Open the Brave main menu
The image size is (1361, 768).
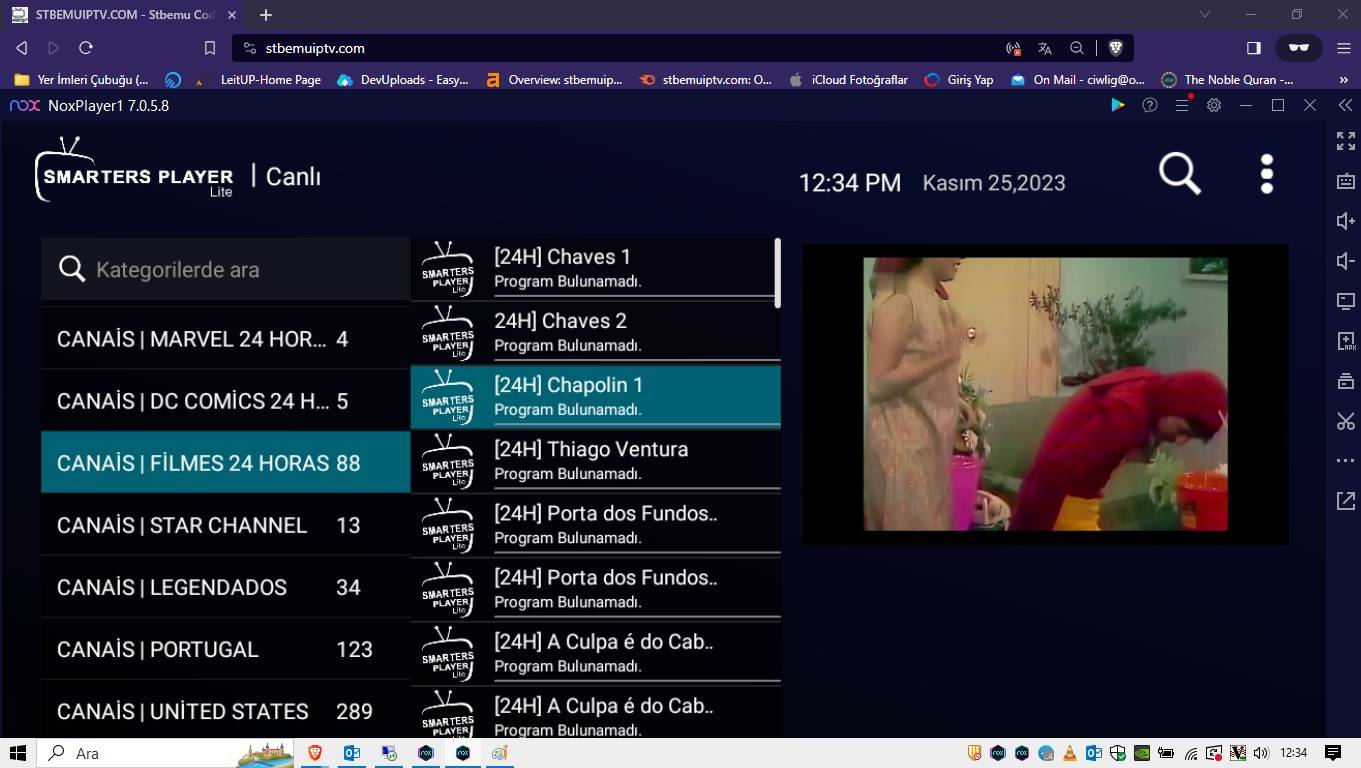[1344, 48]
